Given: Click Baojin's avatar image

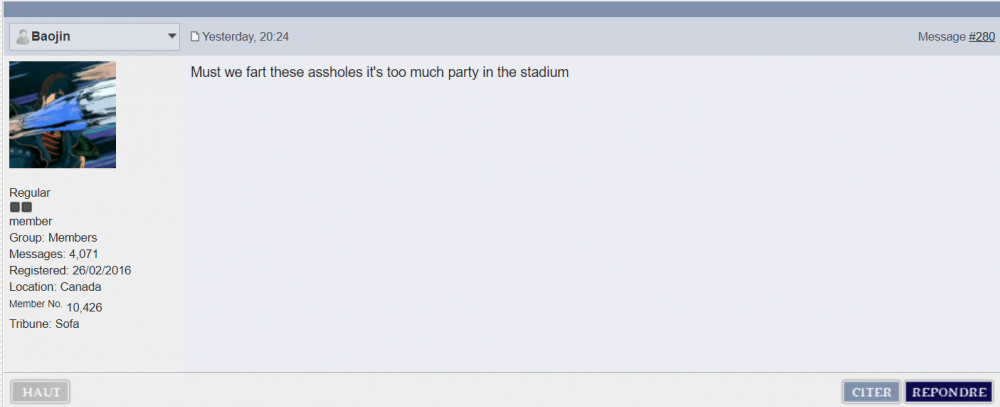Looking at the screenshot, I should pos(62,114).
